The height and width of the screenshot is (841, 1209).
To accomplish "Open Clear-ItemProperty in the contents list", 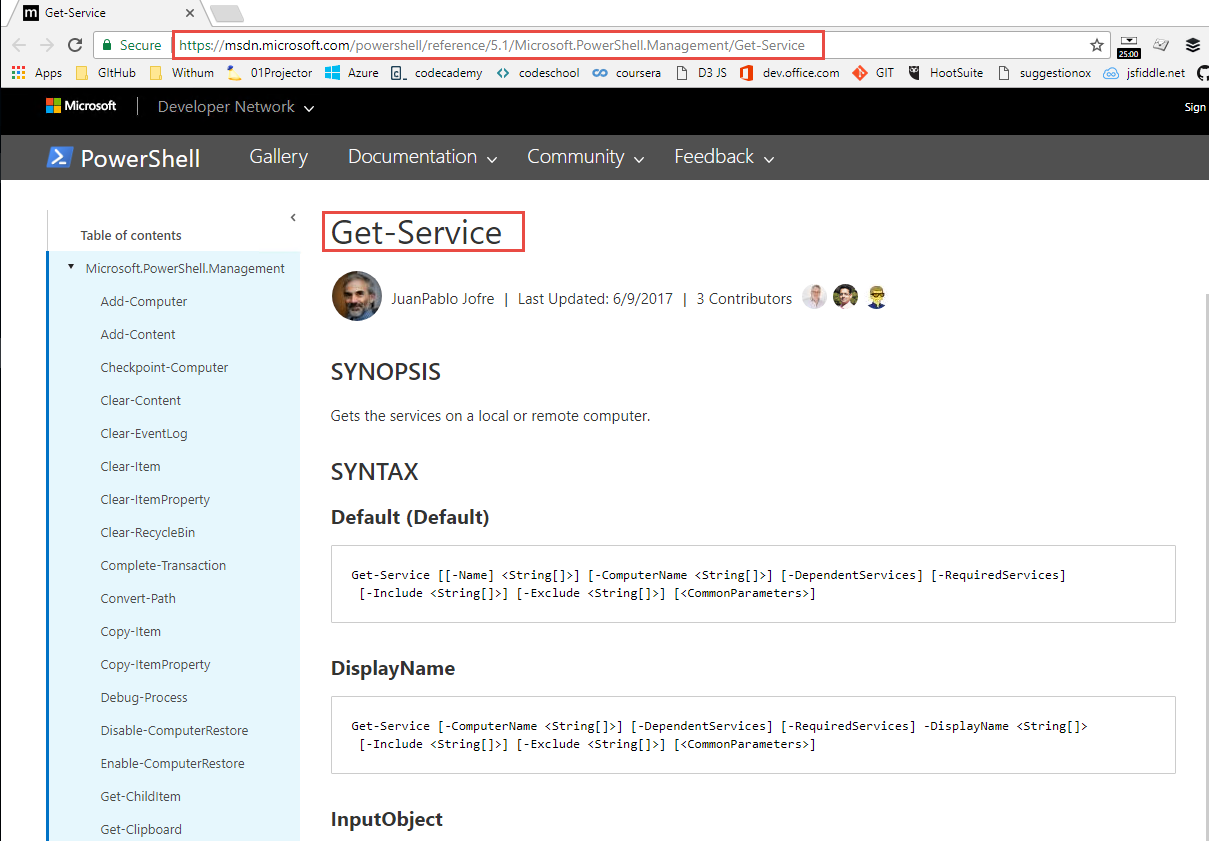I will coord(155,499).
